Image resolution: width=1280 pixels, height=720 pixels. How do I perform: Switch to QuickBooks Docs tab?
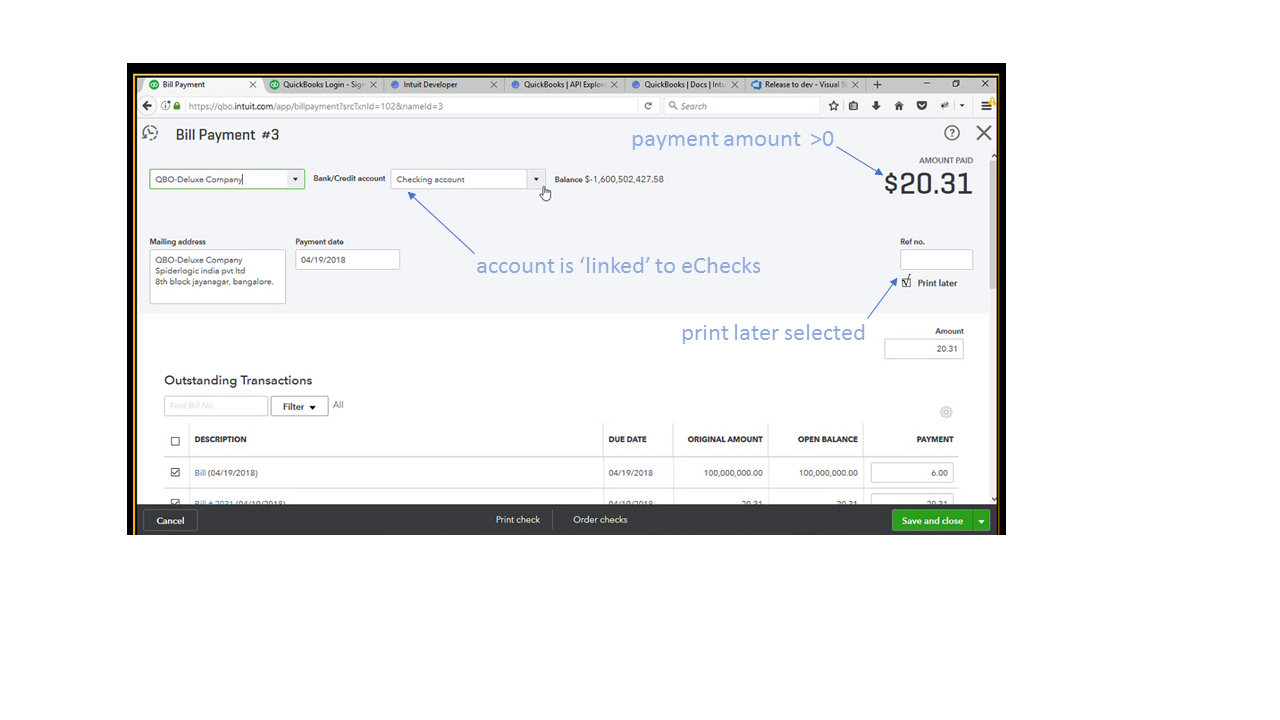682,85
